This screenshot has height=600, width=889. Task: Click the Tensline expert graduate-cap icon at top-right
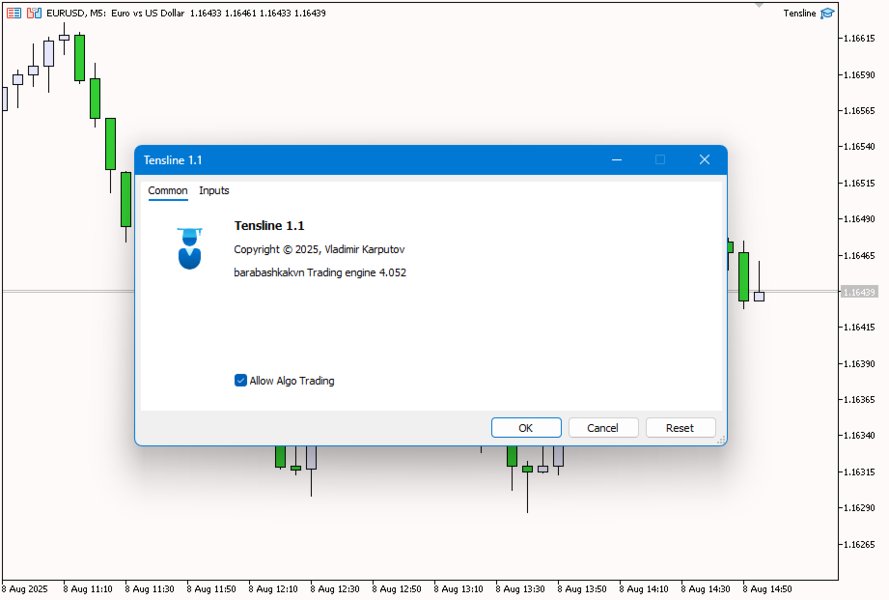click(x=828, y=13)
